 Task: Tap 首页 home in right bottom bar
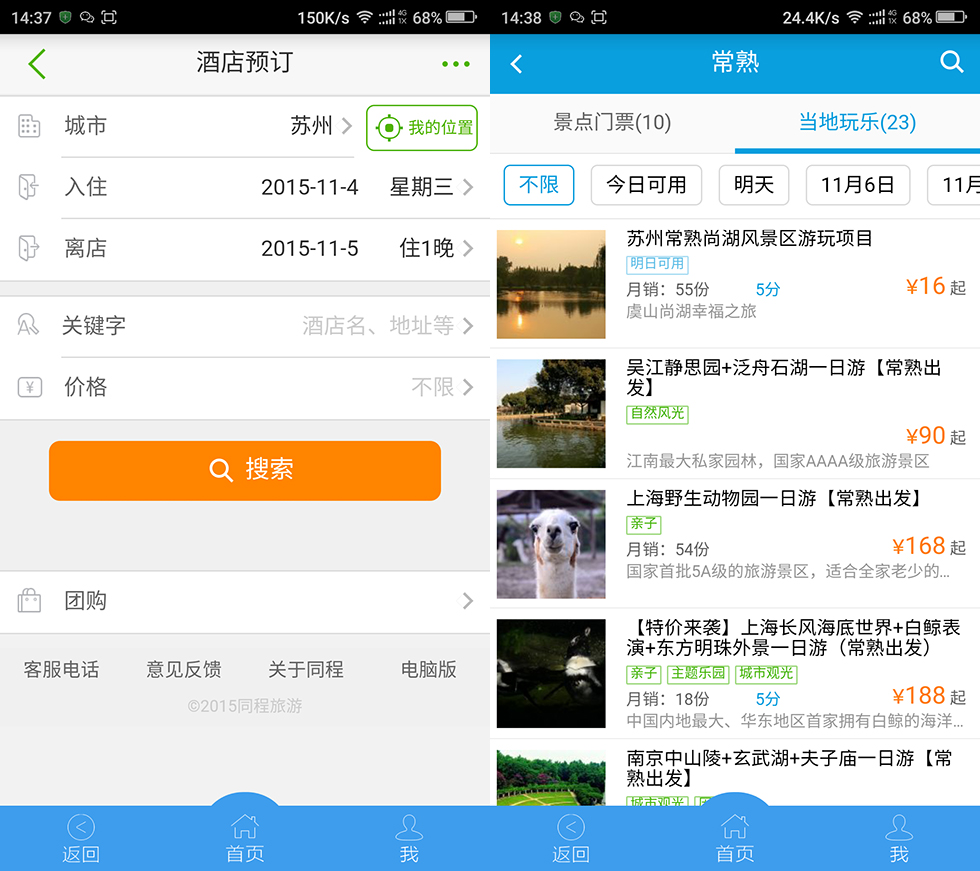click(735, 839)
